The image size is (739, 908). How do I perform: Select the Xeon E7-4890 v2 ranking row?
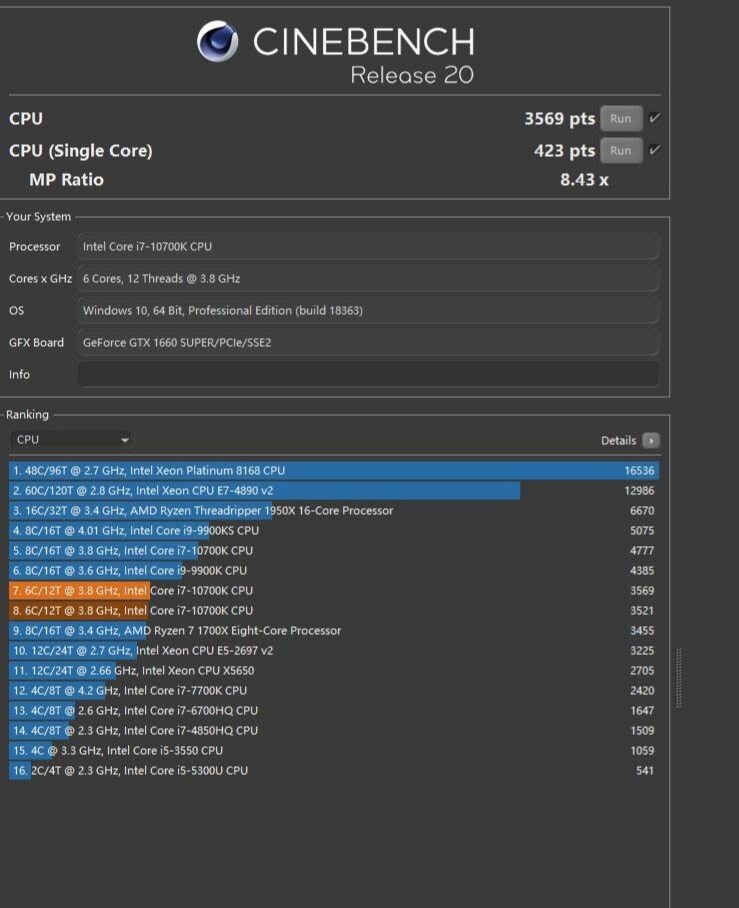(x=334, y=490)
